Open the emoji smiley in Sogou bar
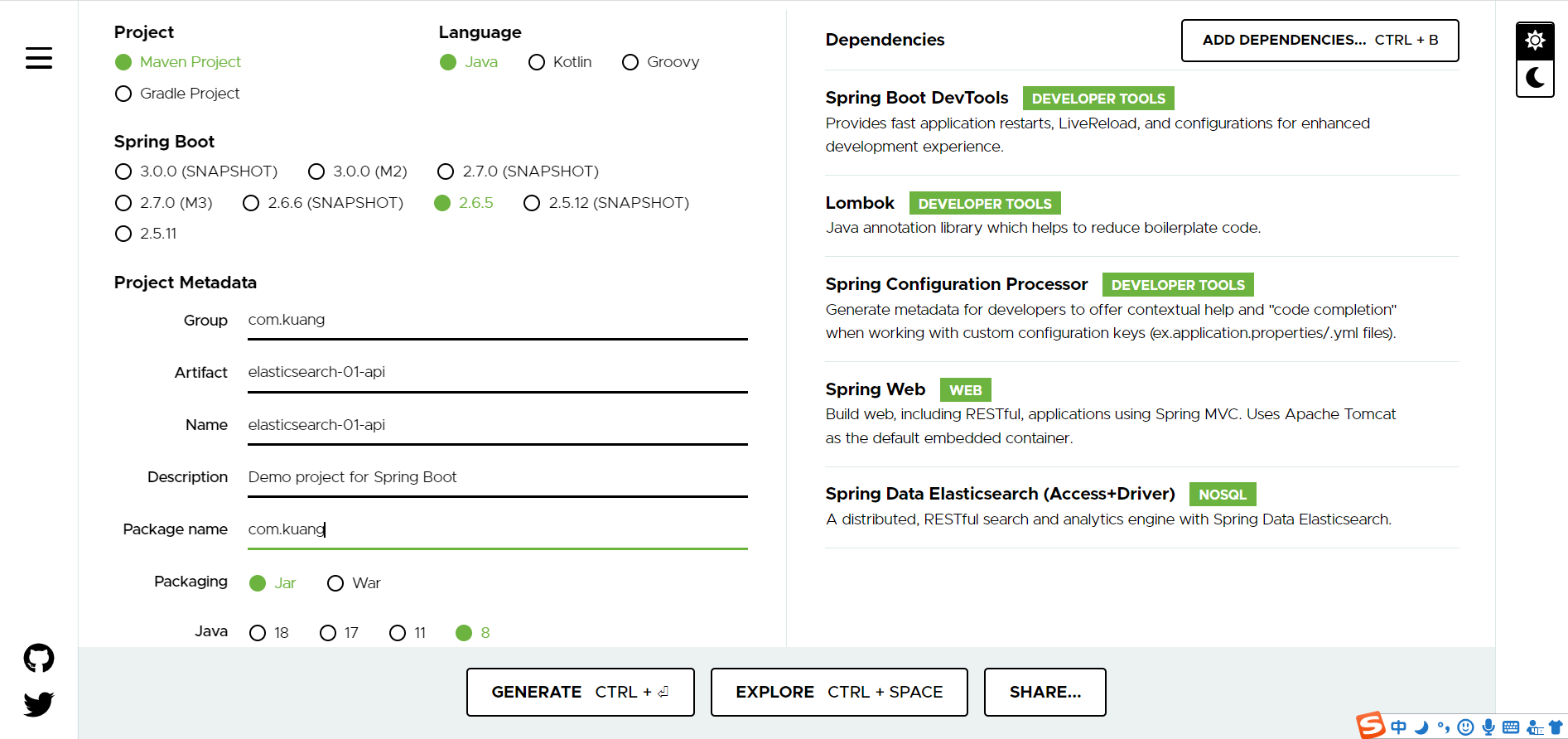This screenshot has width=1568, height=739. pyautogui.click(x=1466, y=727)
